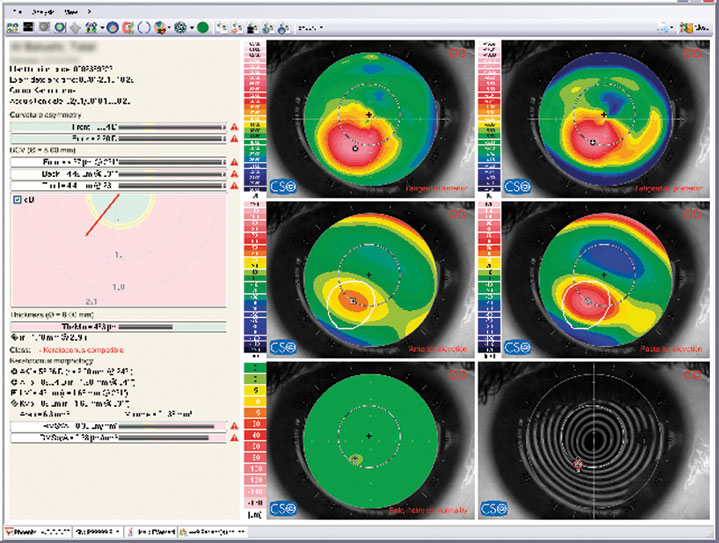
Task: Expand dropdown arrow beside the people icon
Action: [101, 27]
